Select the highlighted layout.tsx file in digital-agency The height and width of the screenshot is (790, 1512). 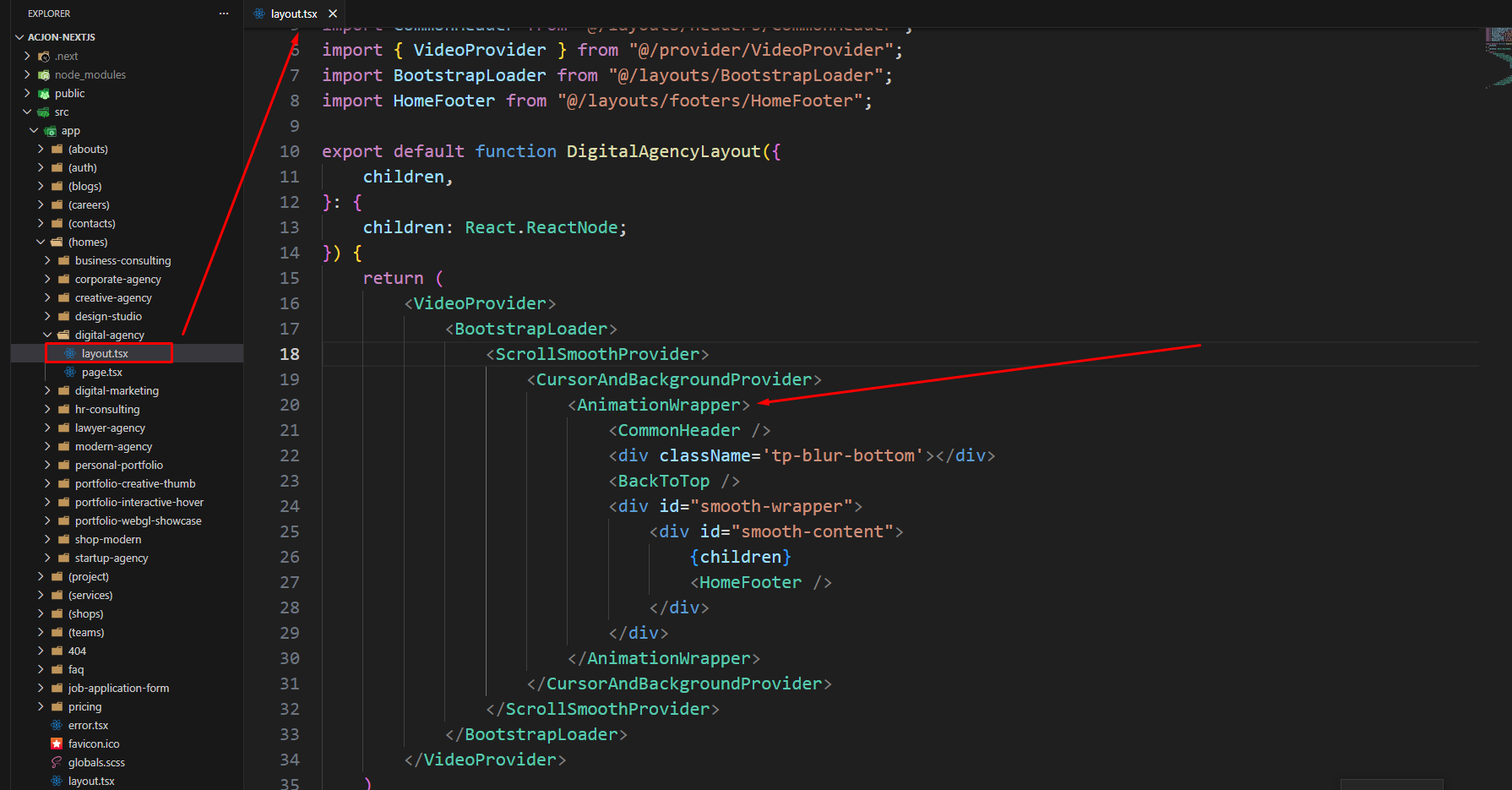tap(105, 353)
